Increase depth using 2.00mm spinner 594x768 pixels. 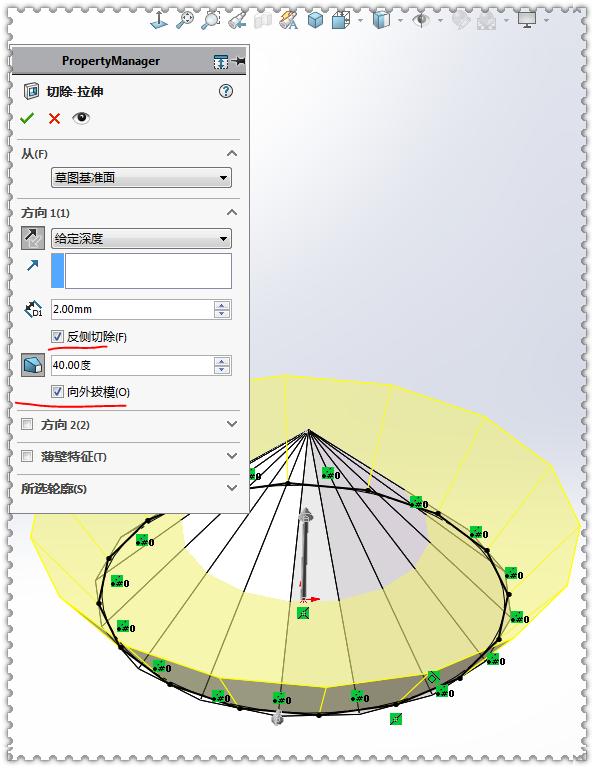click(x=222, y=305)
